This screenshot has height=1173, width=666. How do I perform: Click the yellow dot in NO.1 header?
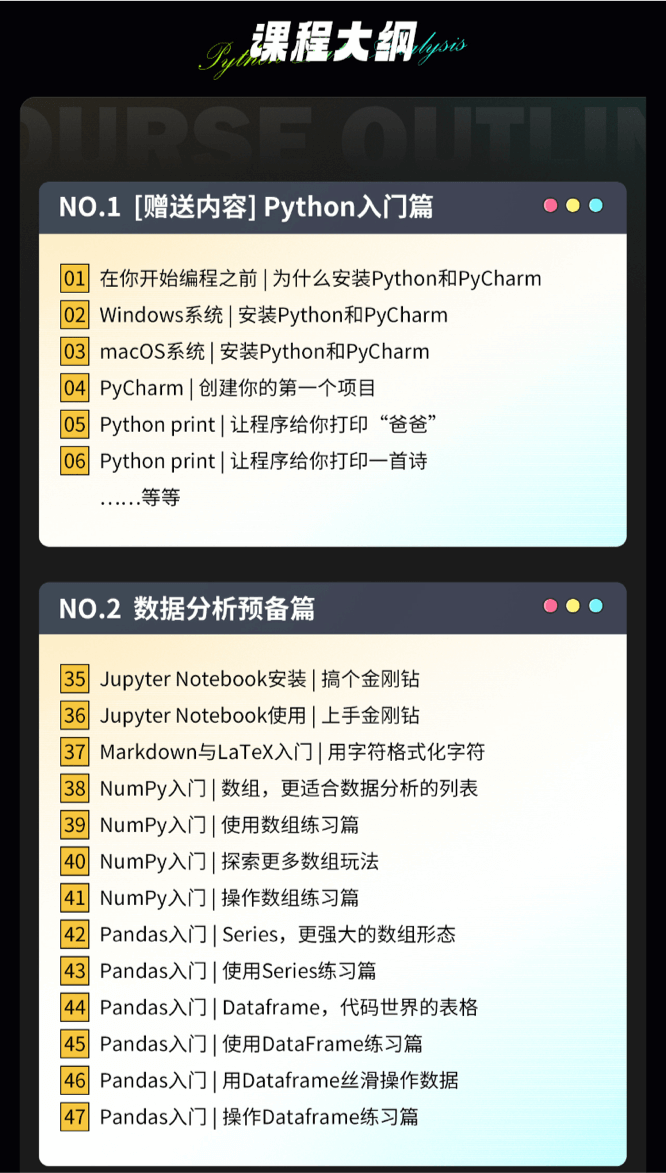[x=573, y=206]
